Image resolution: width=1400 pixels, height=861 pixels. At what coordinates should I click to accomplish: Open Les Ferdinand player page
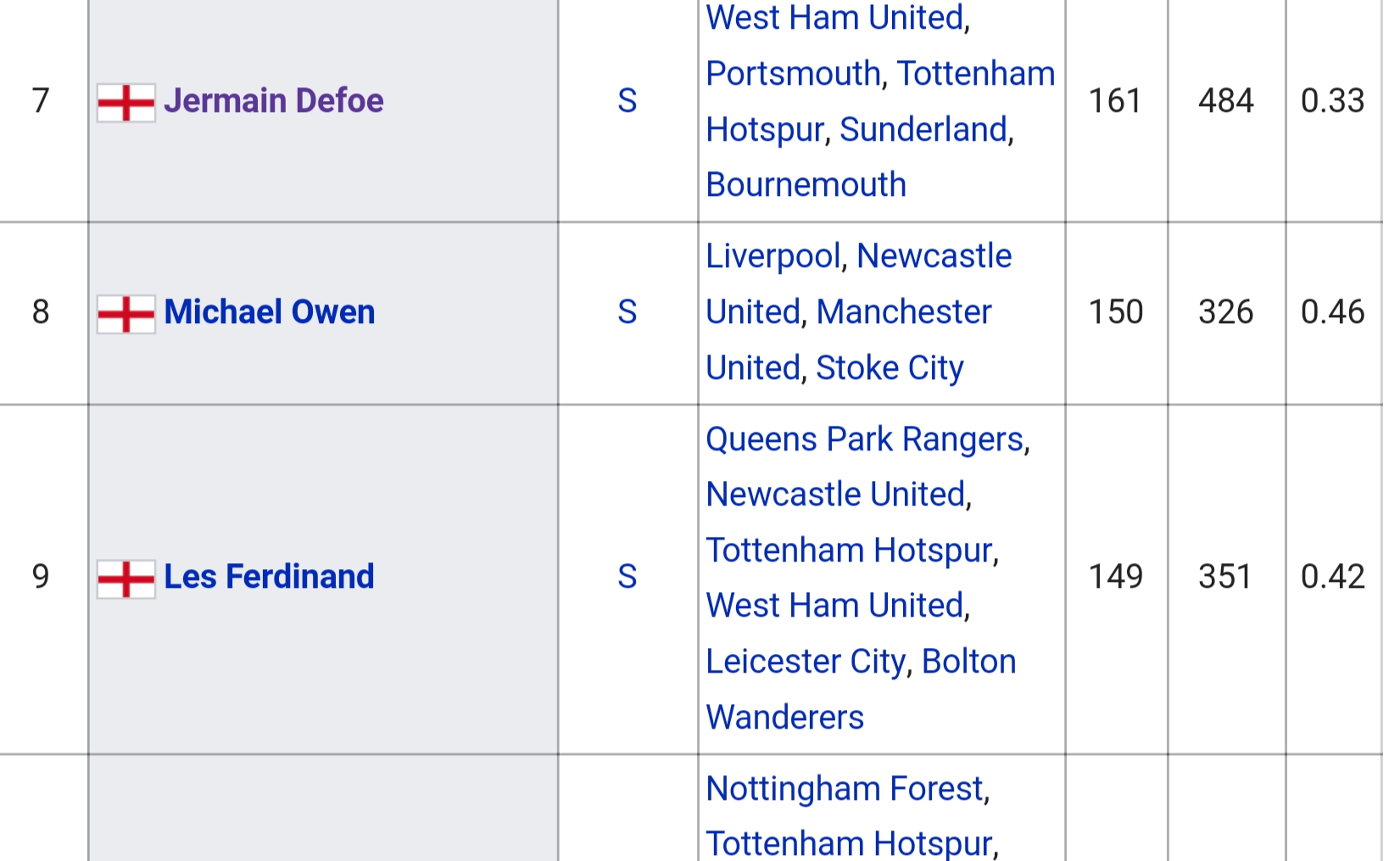[x=269, y=576]
